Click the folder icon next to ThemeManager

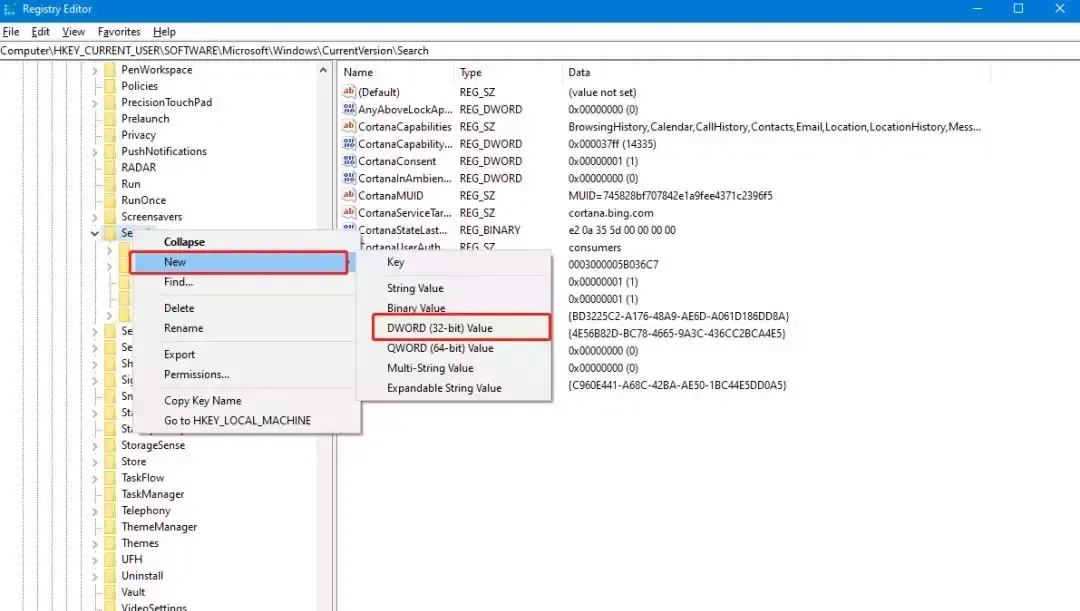pyautogui.click(x=109, y=527)
